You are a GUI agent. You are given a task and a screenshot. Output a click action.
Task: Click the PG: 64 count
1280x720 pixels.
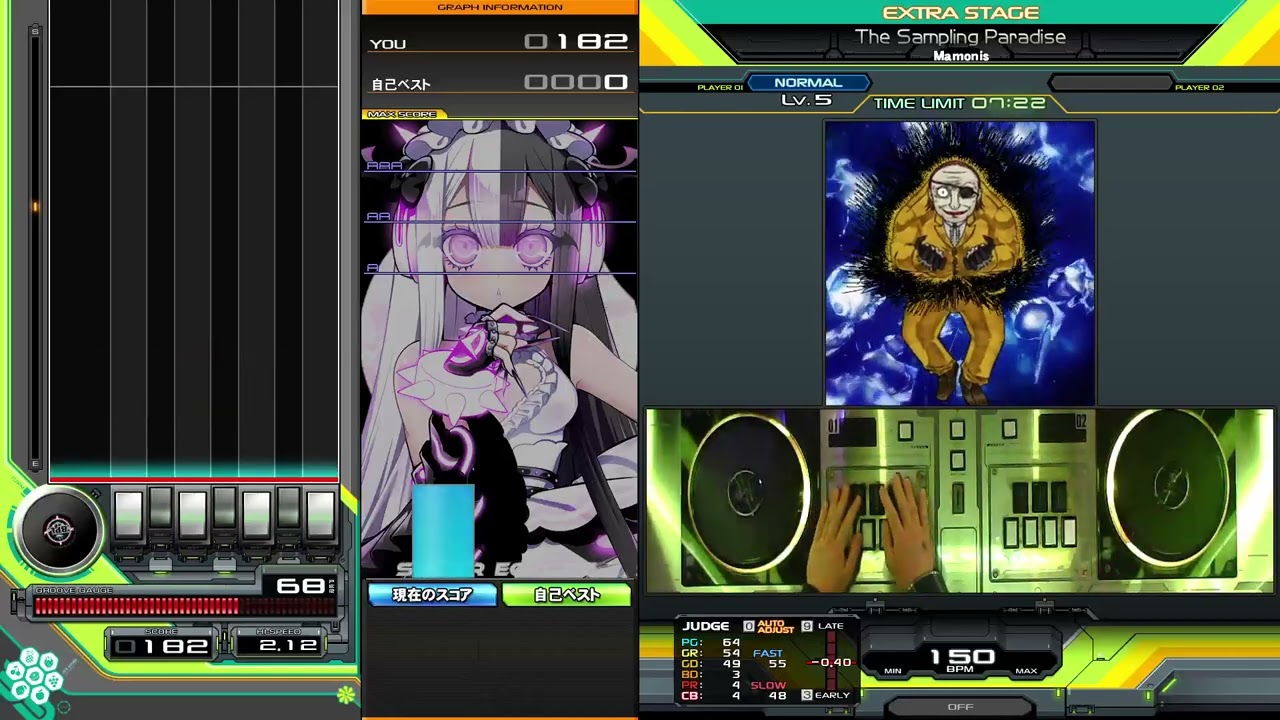point(711,642)
